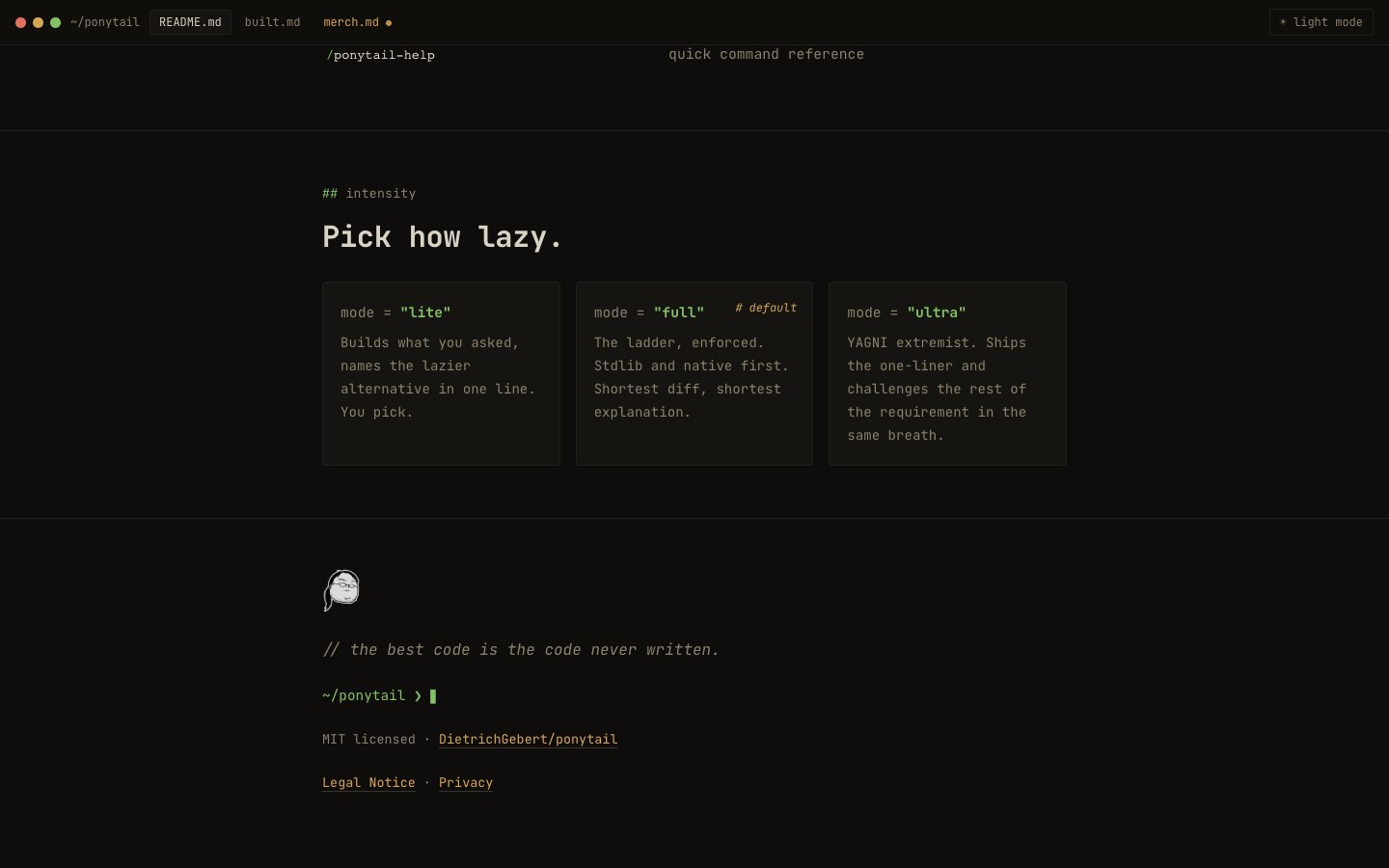Click "The ladder, enforced." description text
Viewport: 1389px width, 868px height.
click(692, 377)
